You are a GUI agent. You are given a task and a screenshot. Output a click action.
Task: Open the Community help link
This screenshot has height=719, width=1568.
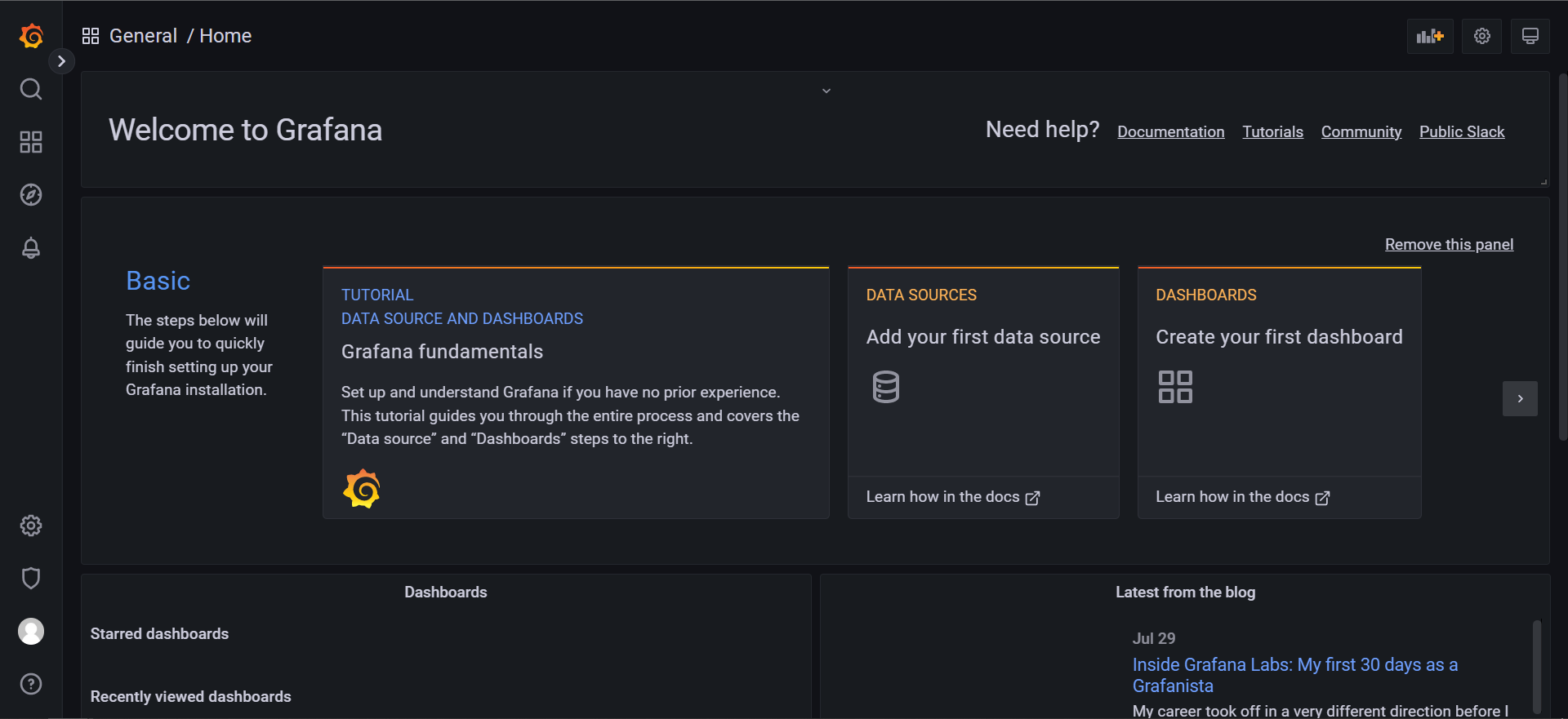pos(1361,131)
